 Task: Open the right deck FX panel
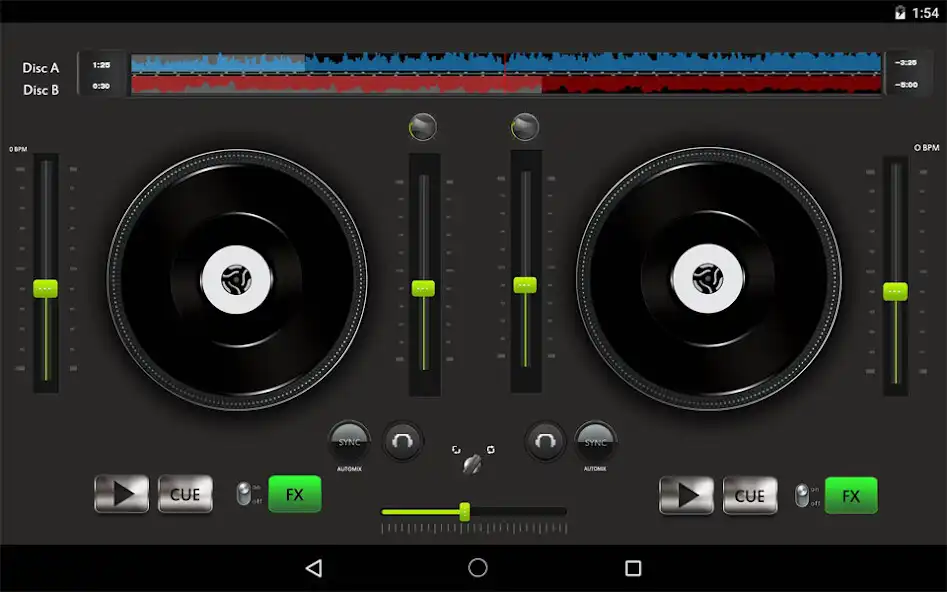851,495
